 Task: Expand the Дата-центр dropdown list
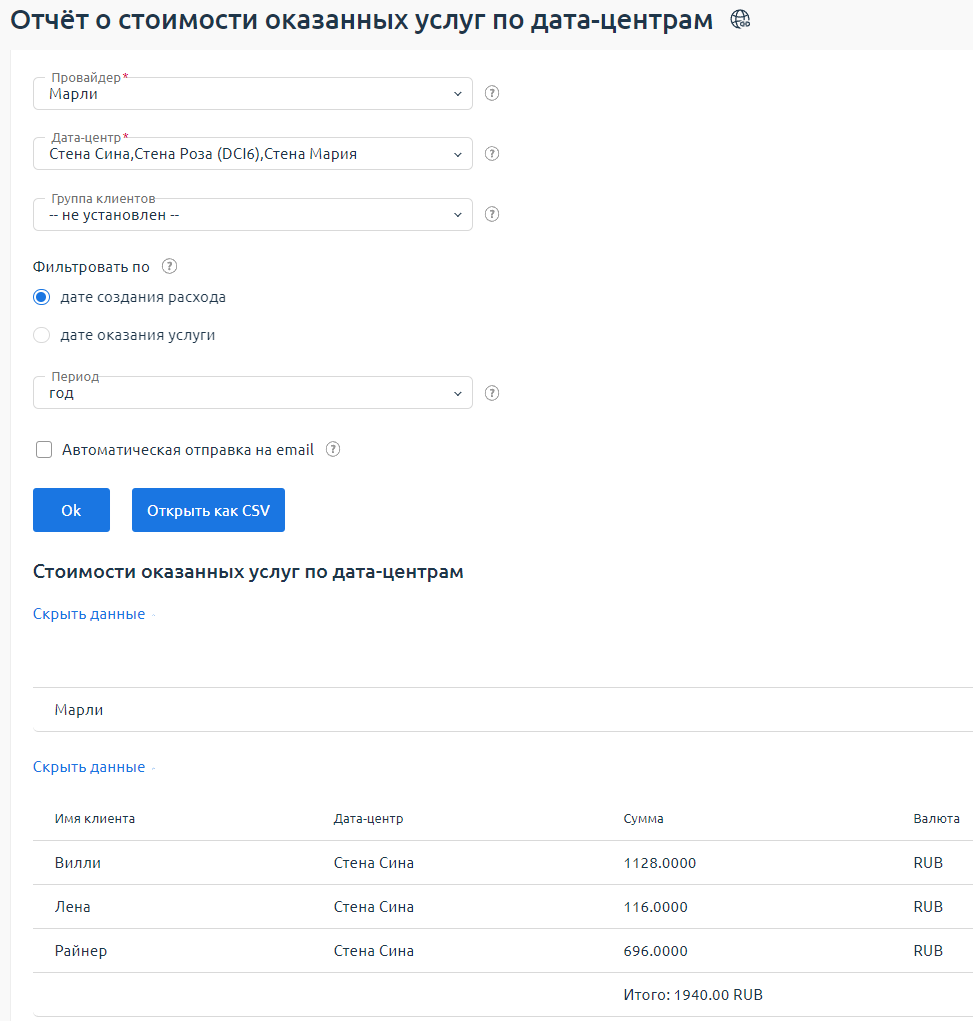click(x=252, y=154)
